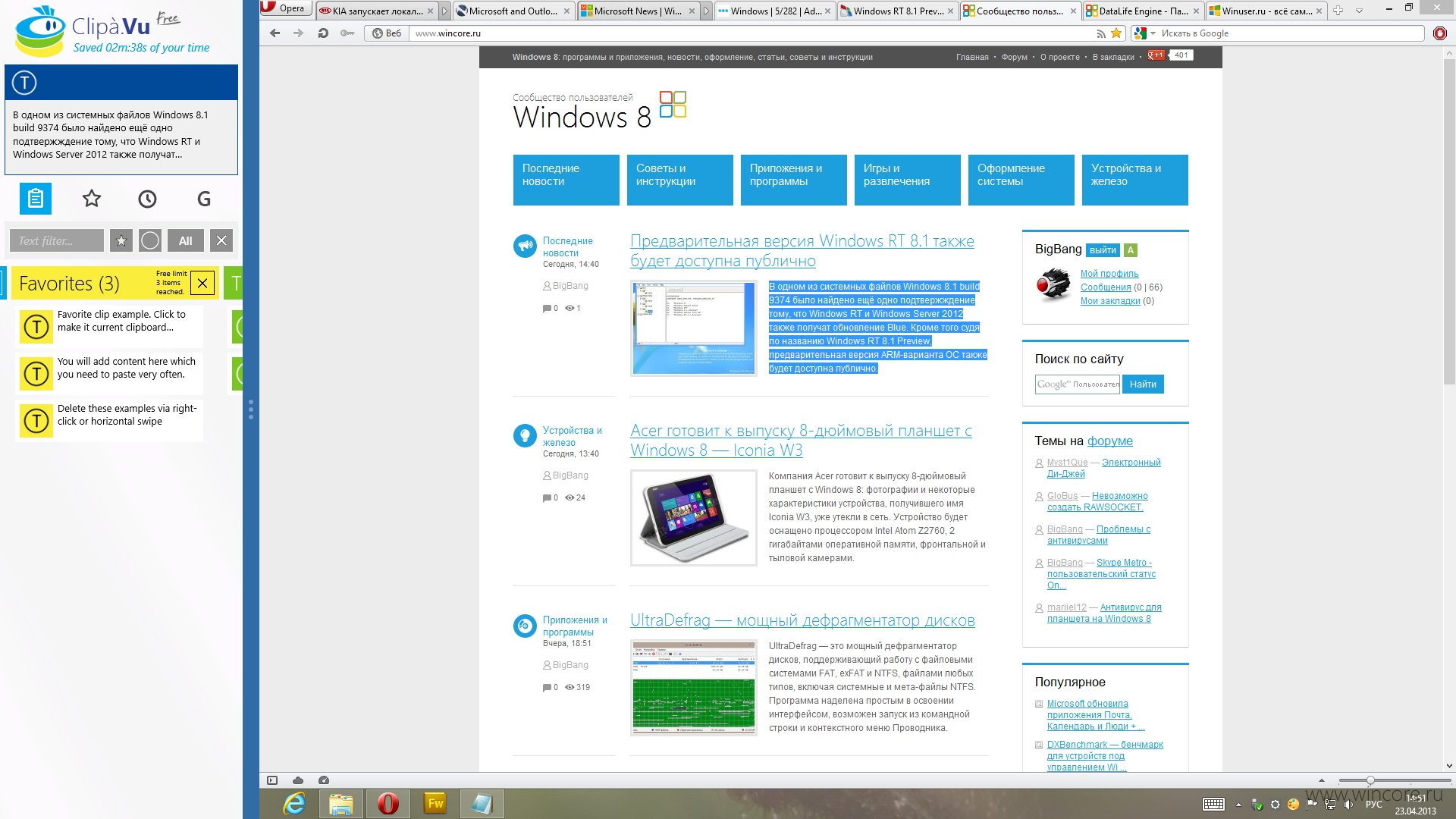Open a new browser tab
Viewport: 1456px width, 819px height.
1338,11
